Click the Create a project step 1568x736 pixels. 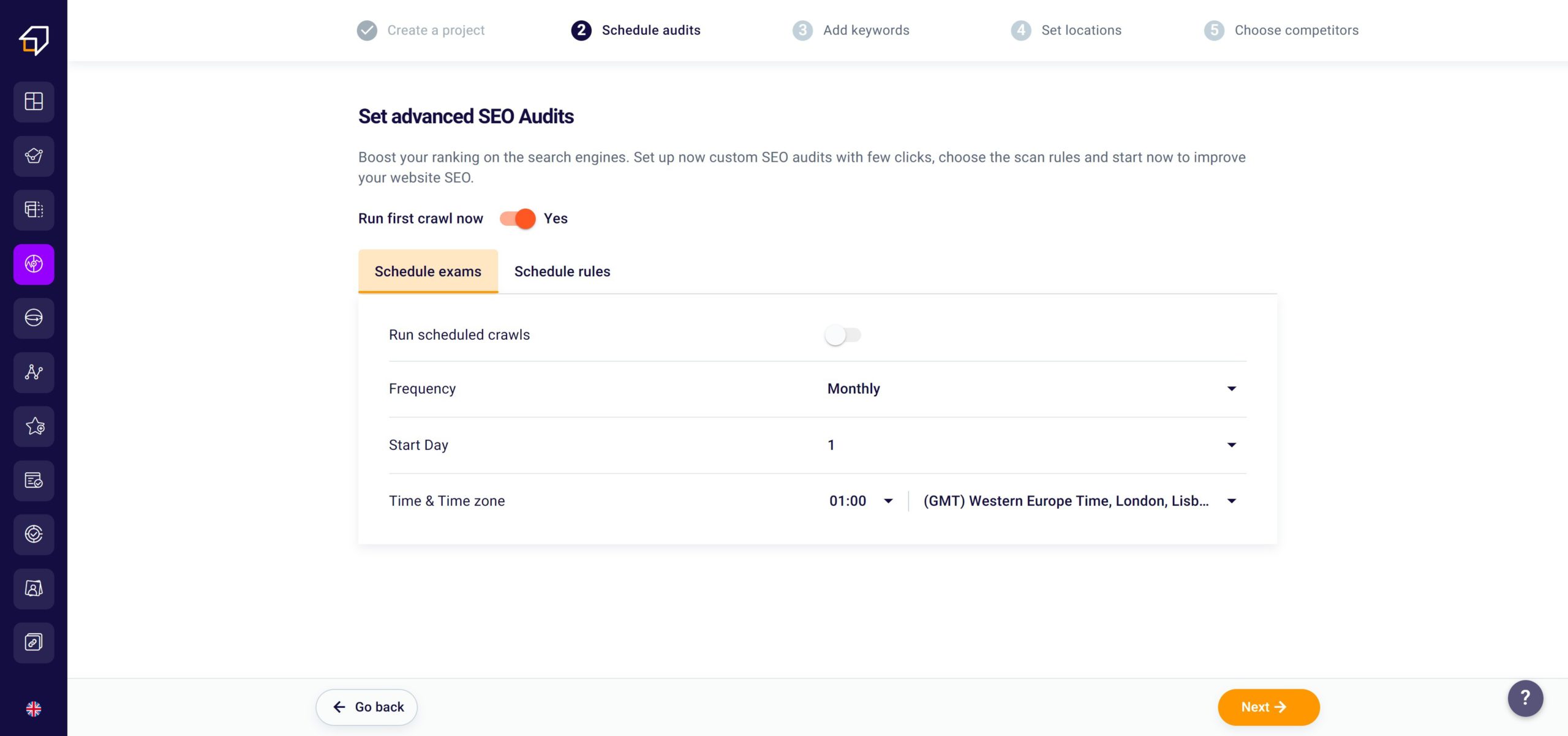click(421, 30)
